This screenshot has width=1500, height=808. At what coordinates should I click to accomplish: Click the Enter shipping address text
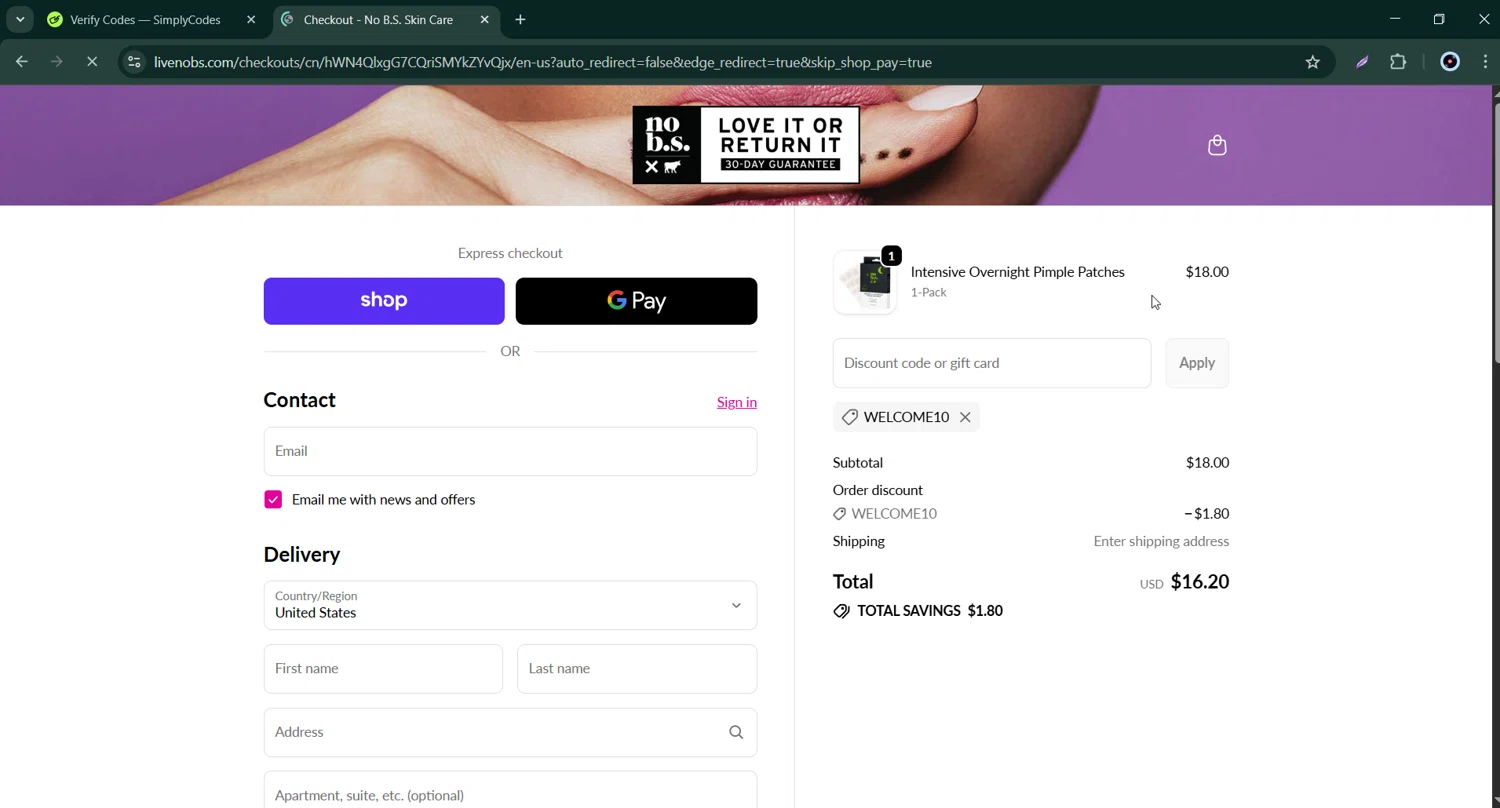1161,541
